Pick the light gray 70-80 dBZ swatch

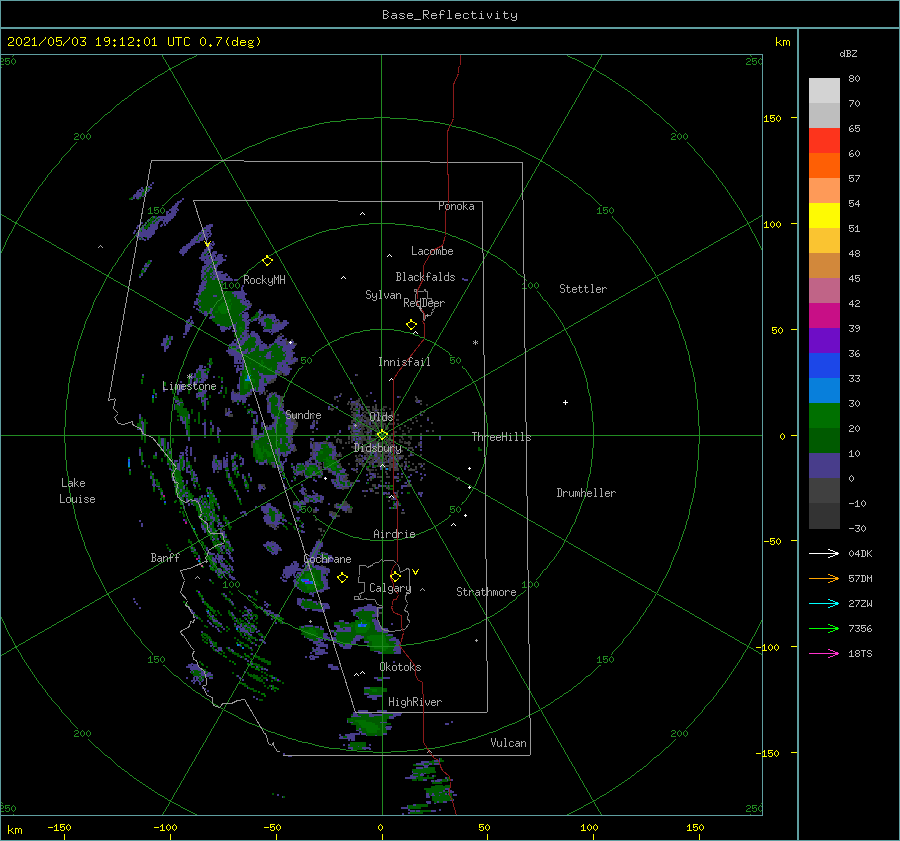tap(824, 91)
